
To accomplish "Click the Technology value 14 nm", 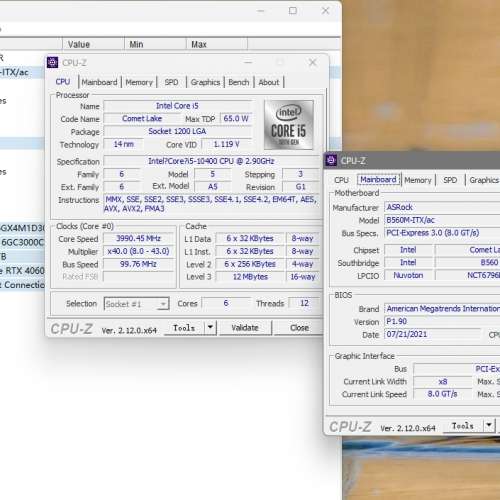I will pos(124,144).
